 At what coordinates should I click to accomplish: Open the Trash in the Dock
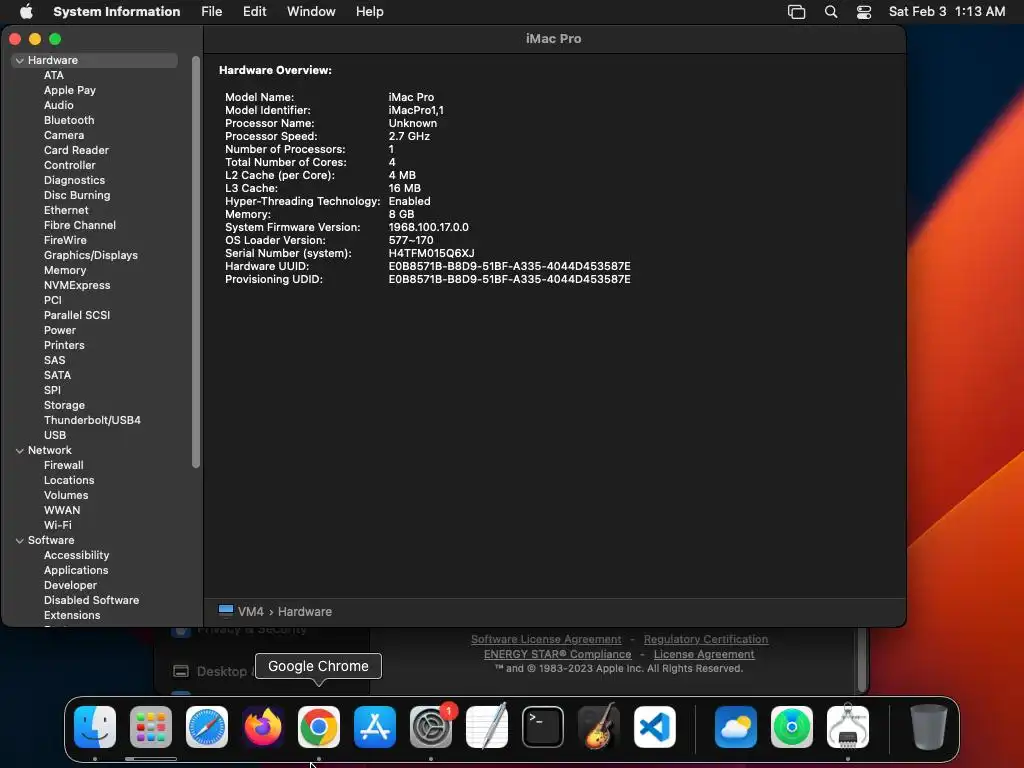(929, 726)
